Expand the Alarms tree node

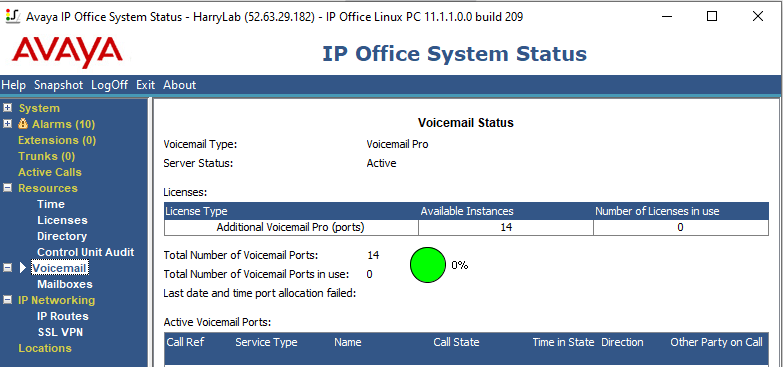[7, 124]
